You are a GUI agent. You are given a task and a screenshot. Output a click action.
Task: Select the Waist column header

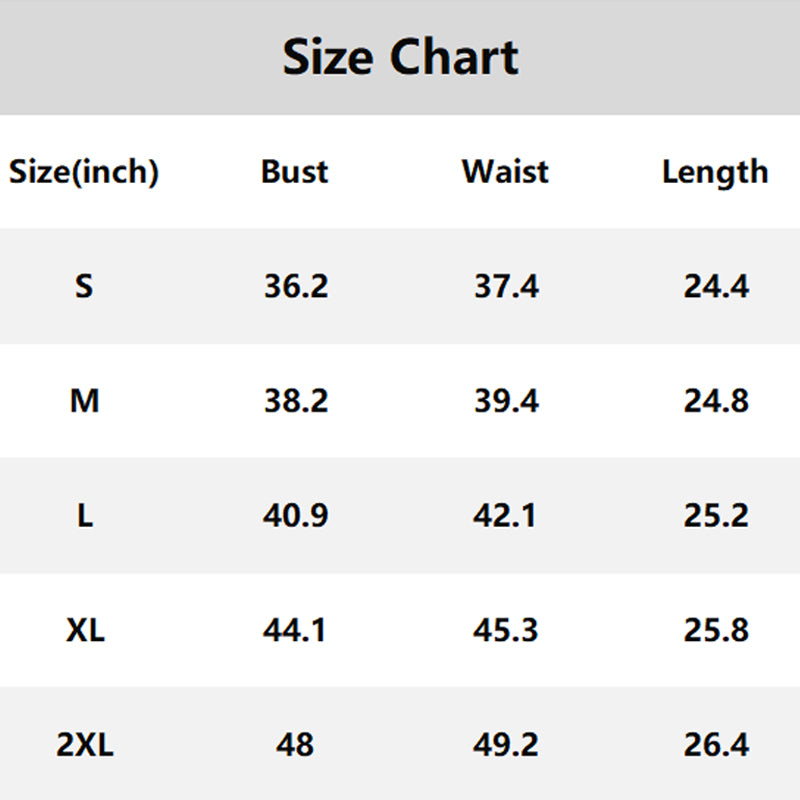click(505, 172)
